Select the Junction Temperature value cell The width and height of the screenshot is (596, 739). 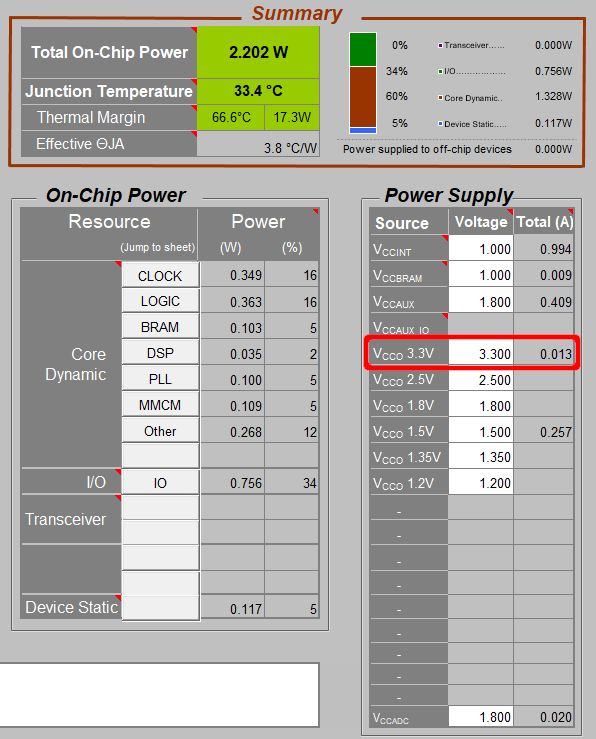tap(258, 91)
